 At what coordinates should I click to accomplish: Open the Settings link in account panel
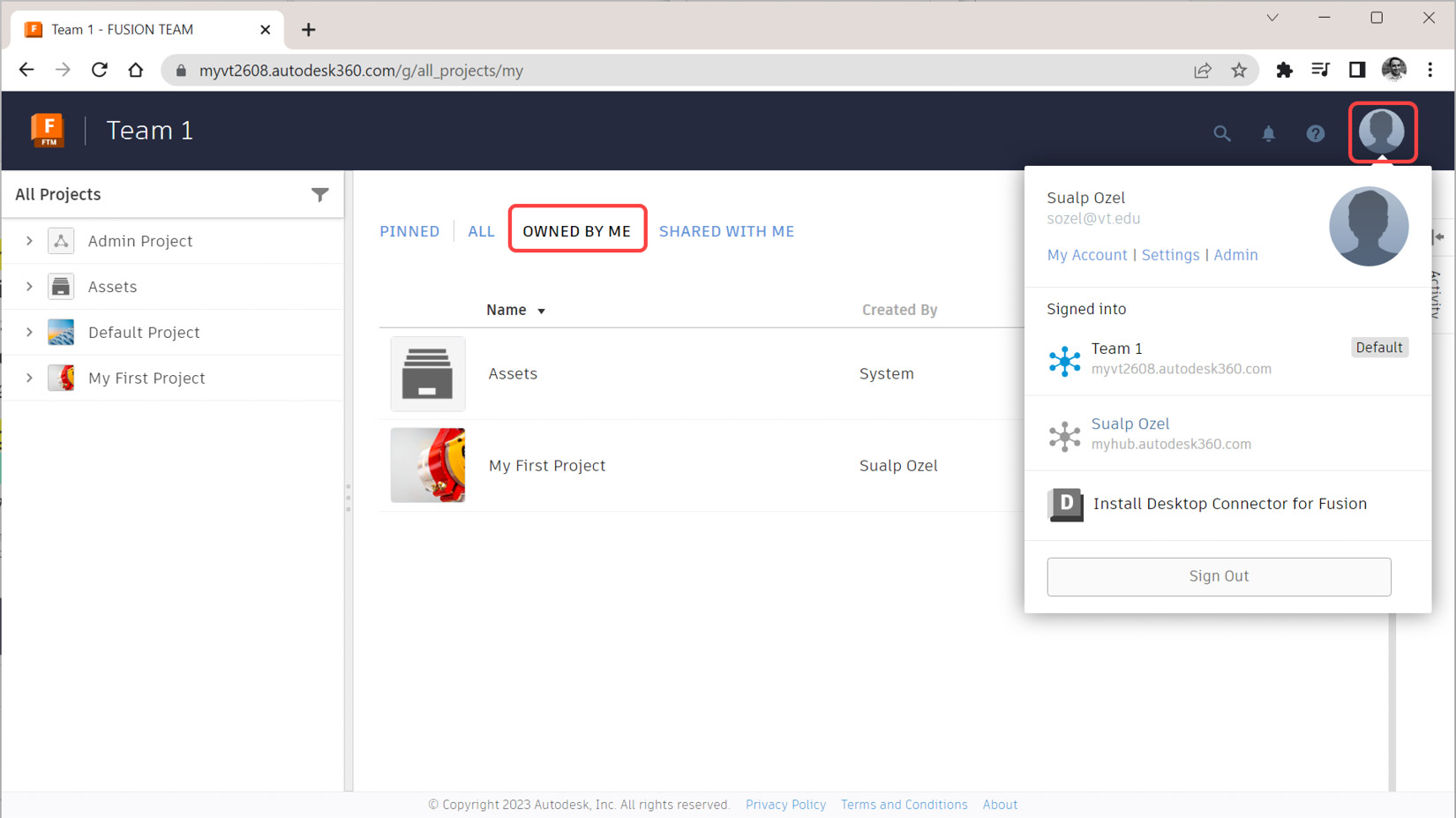point(1170,255)
